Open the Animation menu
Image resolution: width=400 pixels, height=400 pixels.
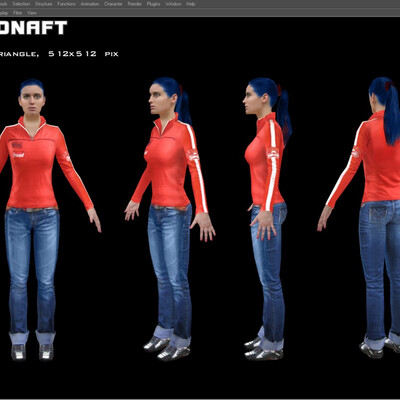coord(90,4)
